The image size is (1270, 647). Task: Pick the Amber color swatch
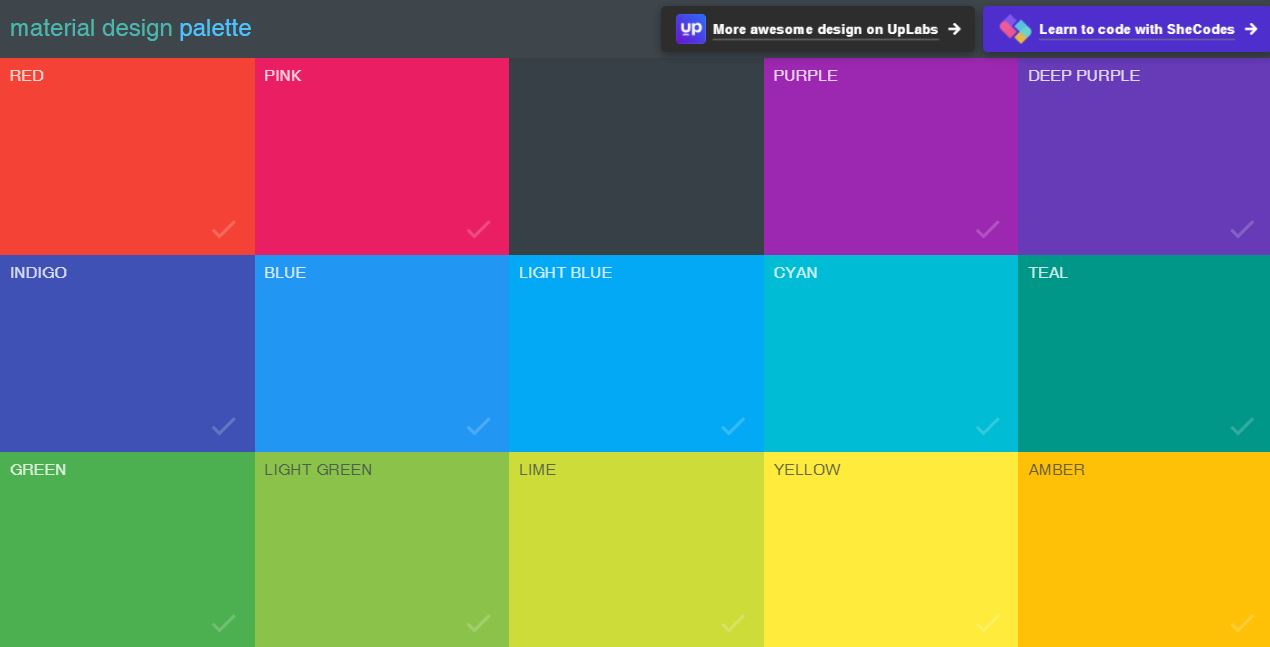(1143, 549)
